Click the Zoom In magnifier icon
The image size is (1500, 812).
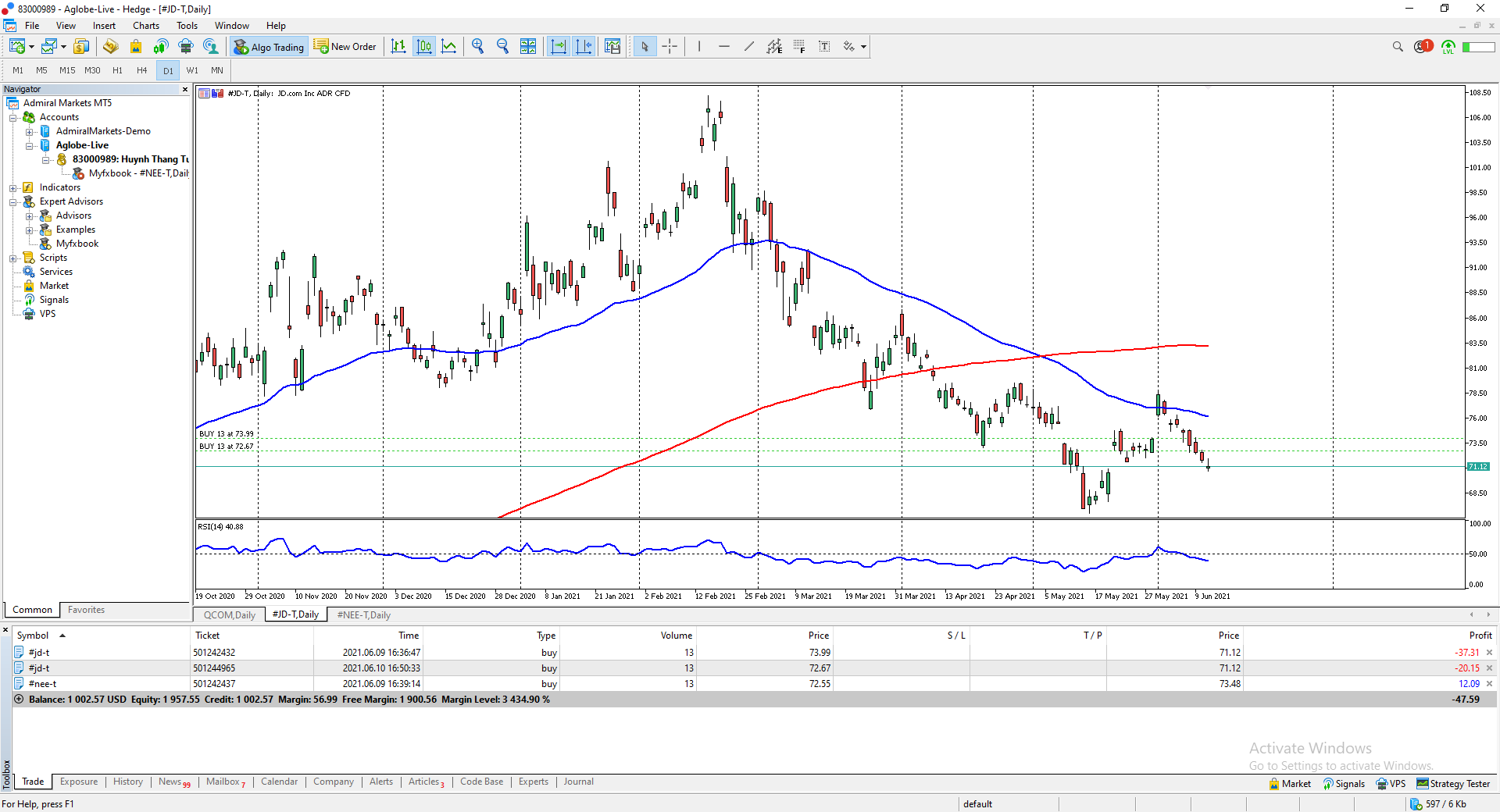(478, 47)
